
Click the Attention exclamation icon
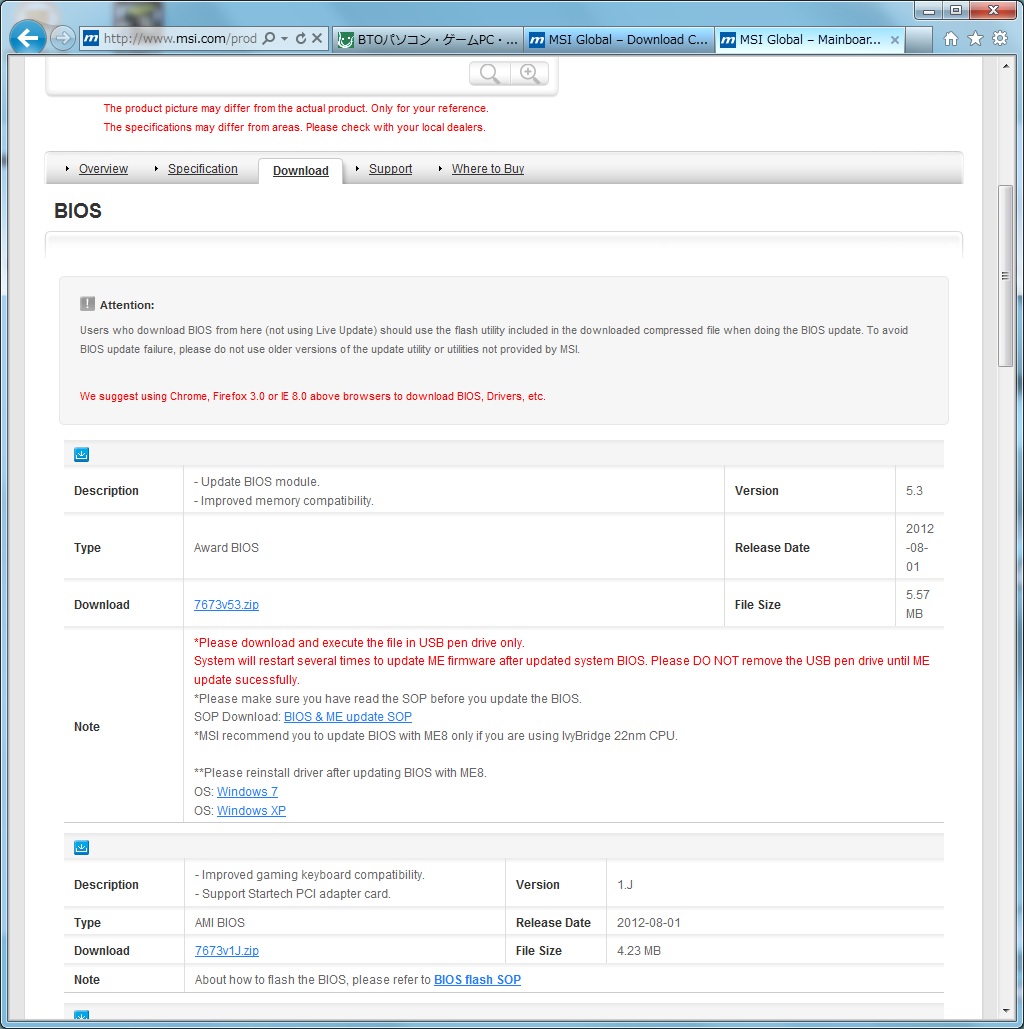pyautogui.click(x=87, y=304)
